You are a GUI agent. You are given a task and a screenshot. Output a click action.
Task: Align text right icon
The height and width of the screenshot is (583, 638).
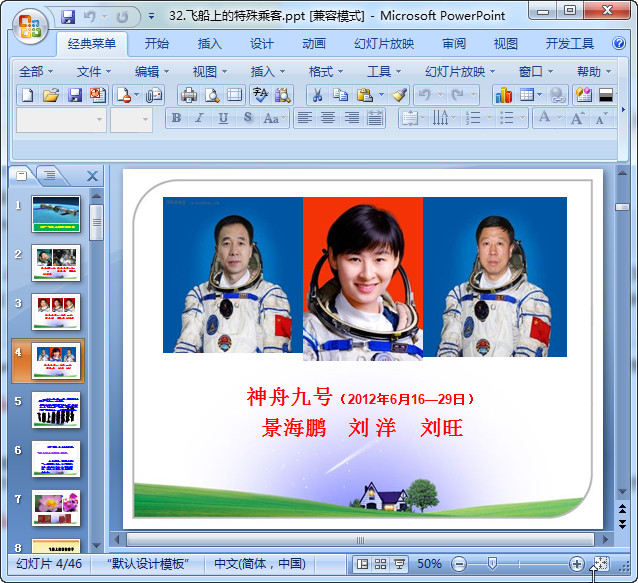point(352,118)
